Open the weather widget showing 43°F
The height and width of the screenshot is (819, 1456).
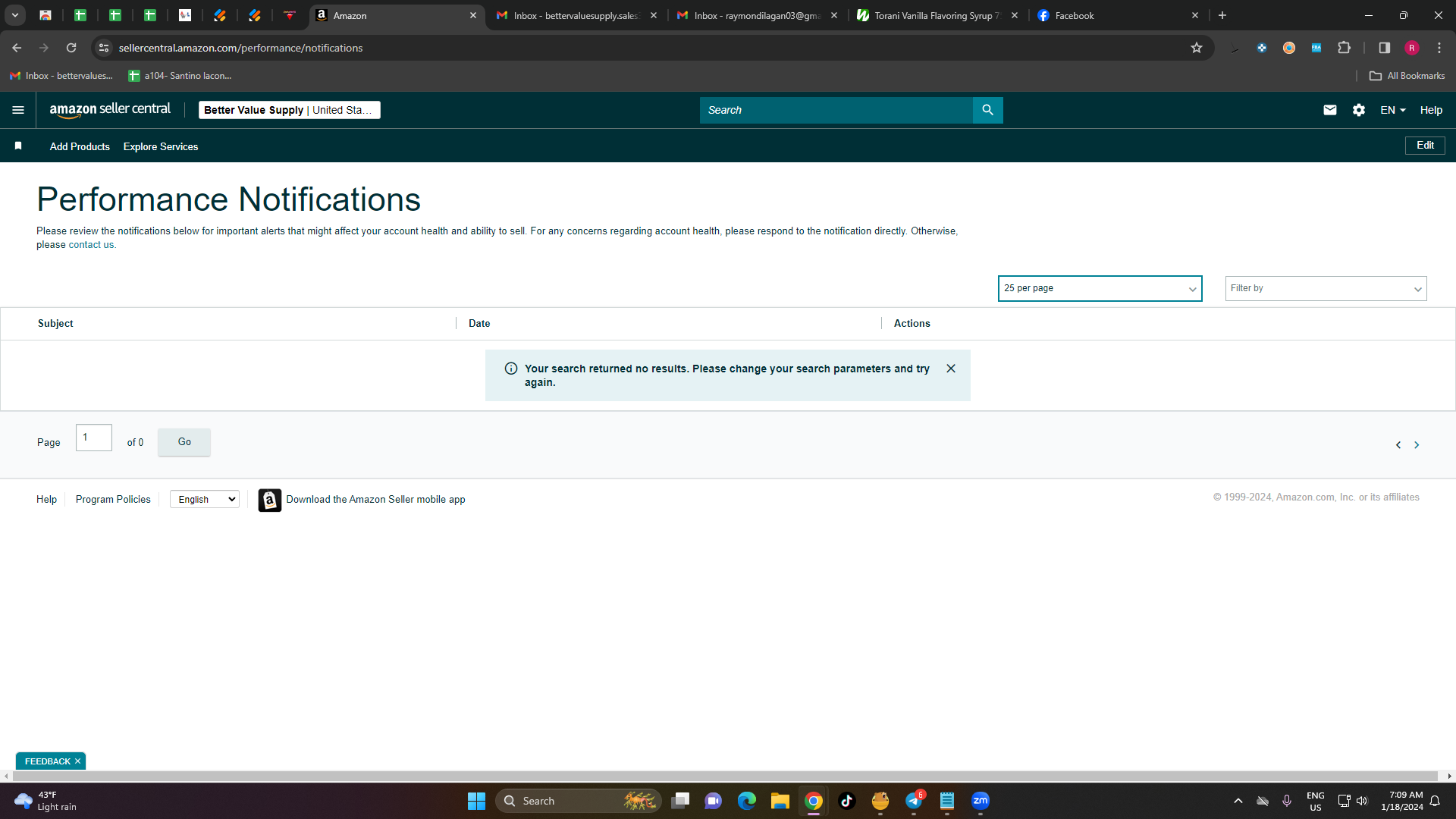click(x=47, y=801)
